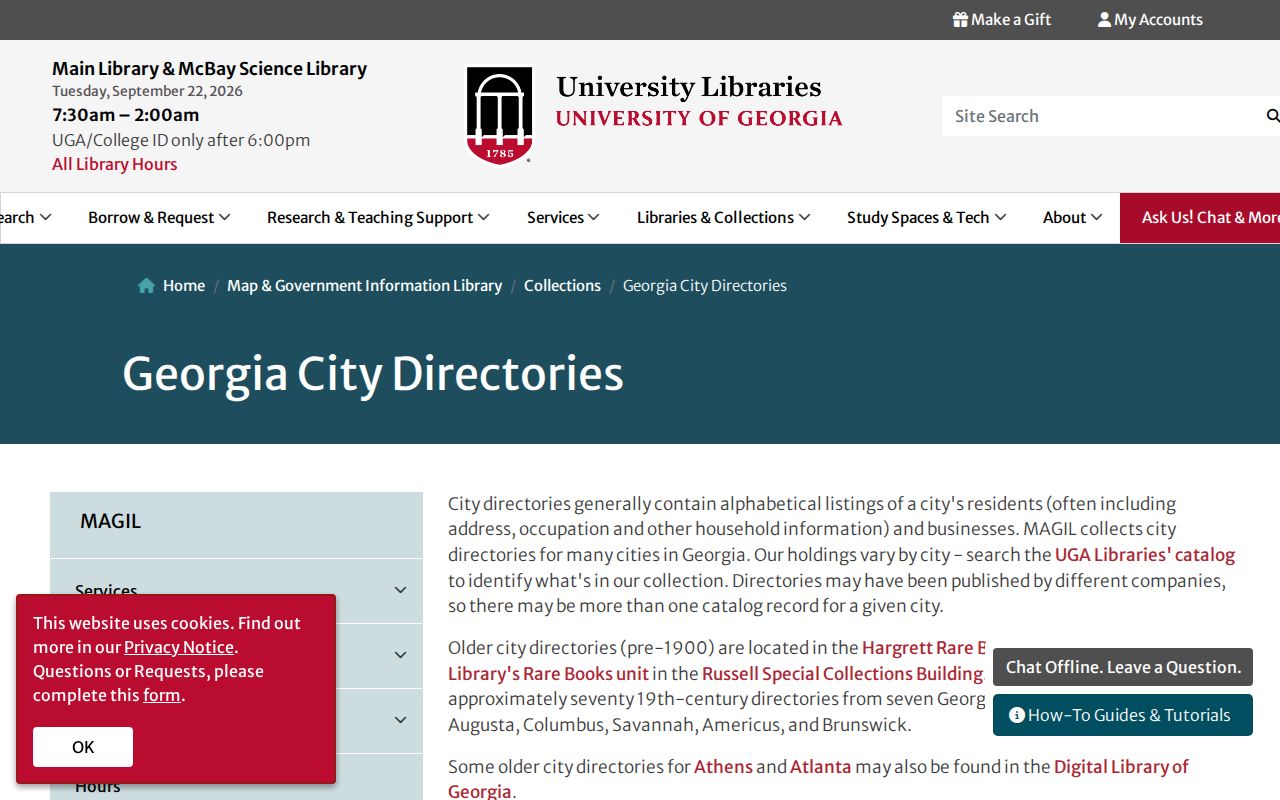Go to Collections breadcrumb link
Viewport: 1280px width, 800px height.
point(562,285)
